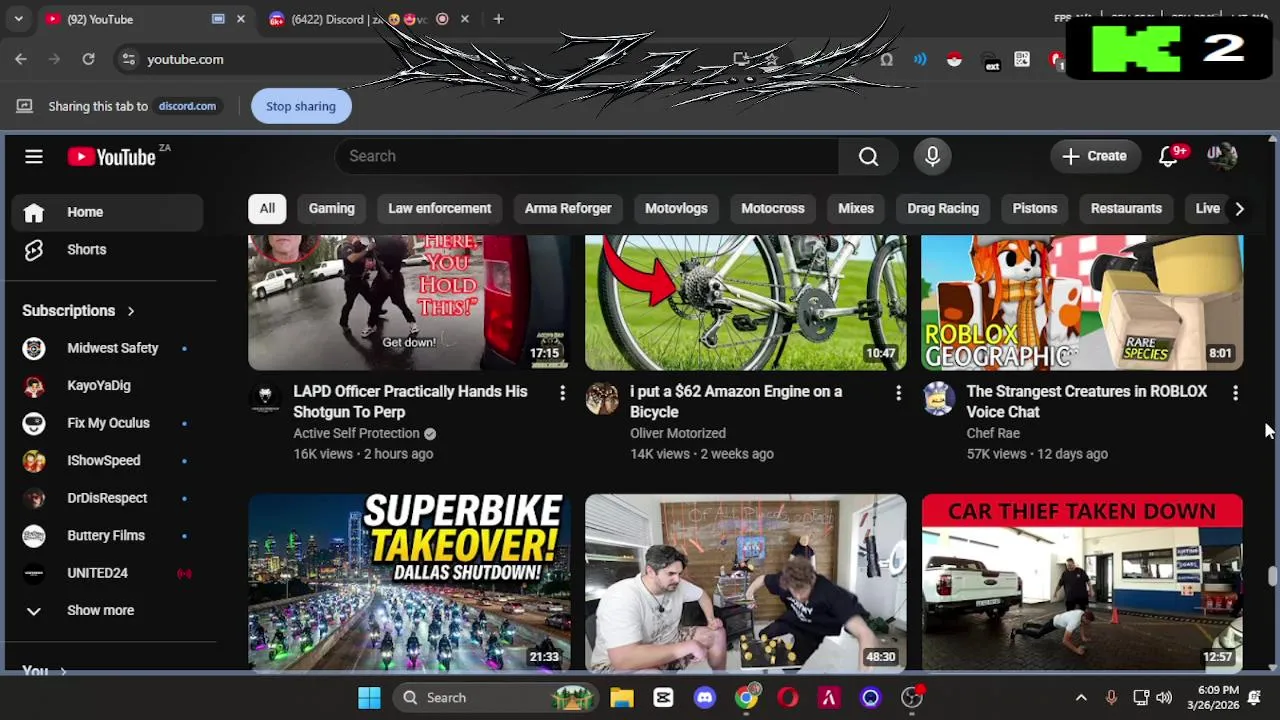Viewport: 1280px width, 720px height.
Task: Reload the page in Chrome
Action: click(88, 59)
